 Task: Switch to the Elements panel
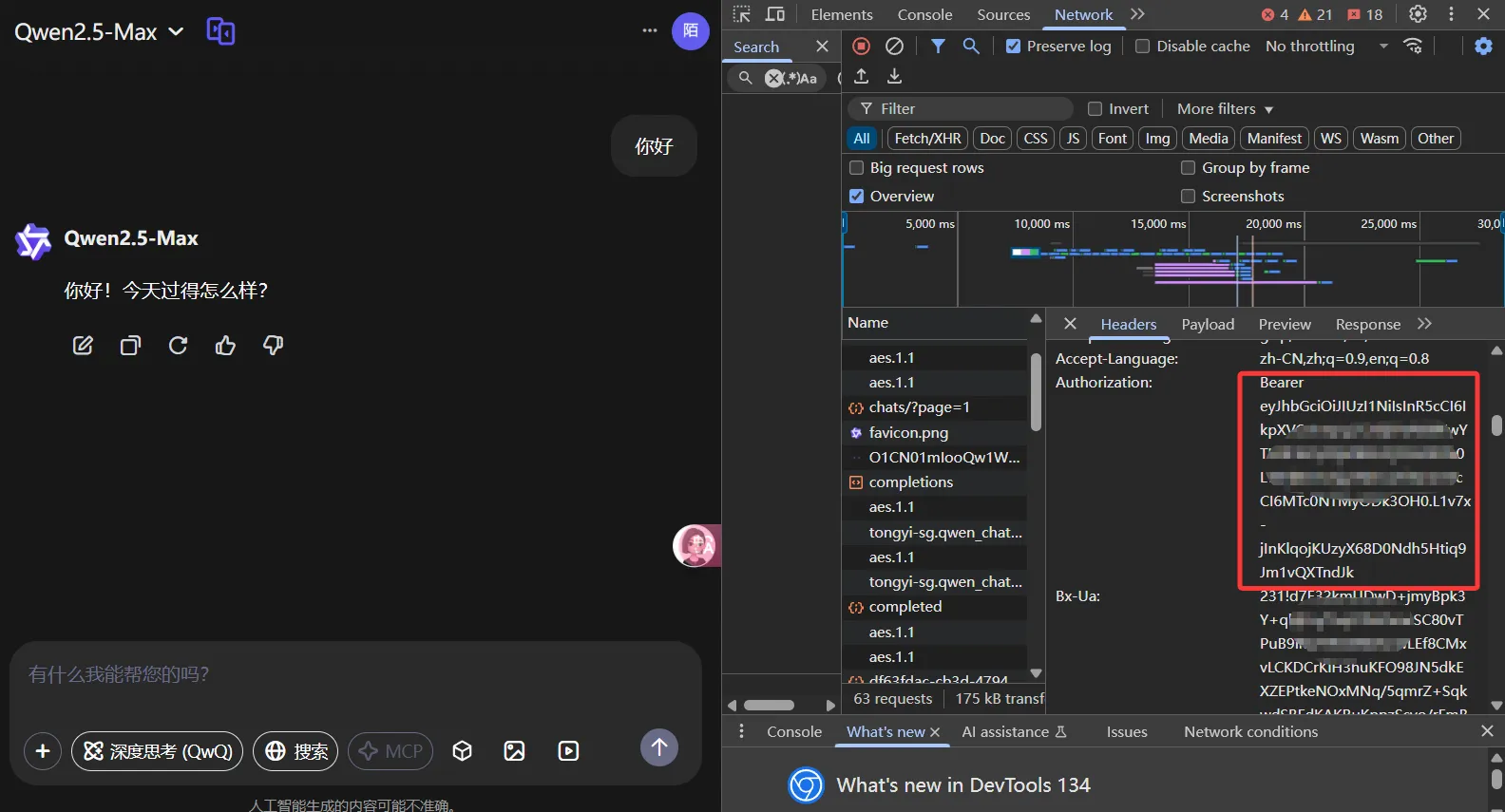point(842,14)
